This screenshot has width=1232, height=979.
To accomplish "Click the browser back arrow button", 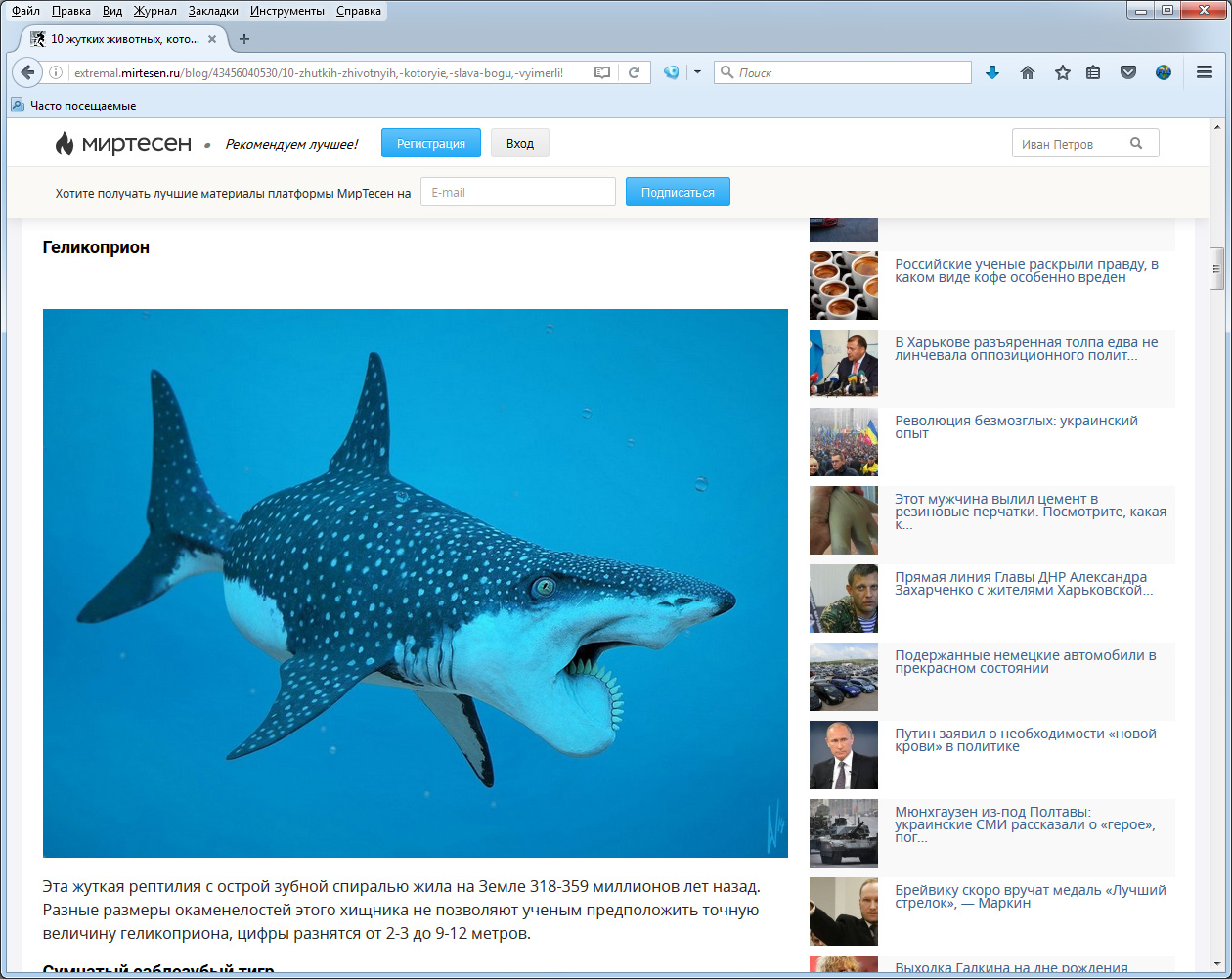I will point(27,72).
